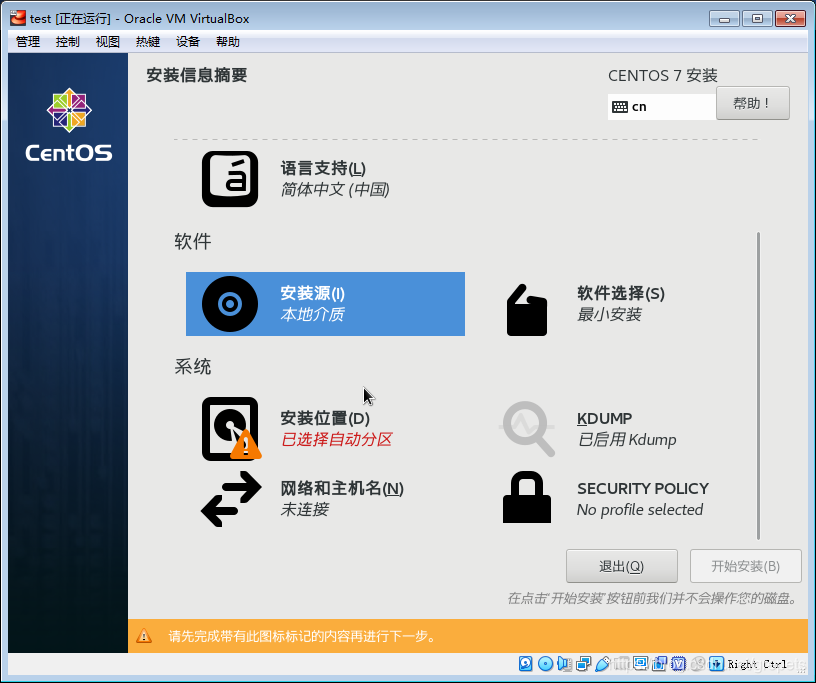Click the 开始安装(B) begin installation button
The height and width of the screenshot is (683, 816).
[745, 566]
